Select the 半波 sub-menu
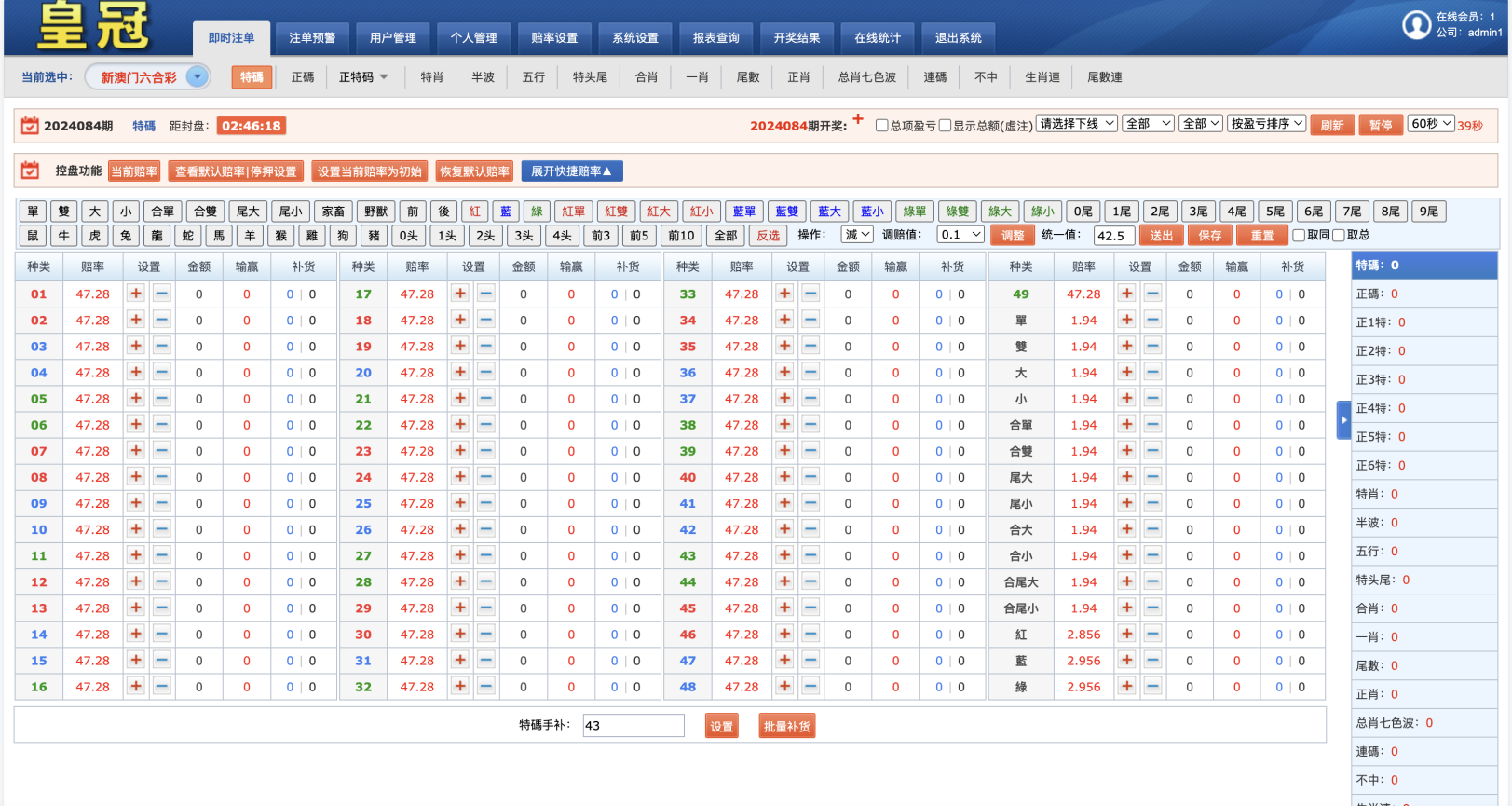This screenshot has width=1512, height=806. pos(483,77)
